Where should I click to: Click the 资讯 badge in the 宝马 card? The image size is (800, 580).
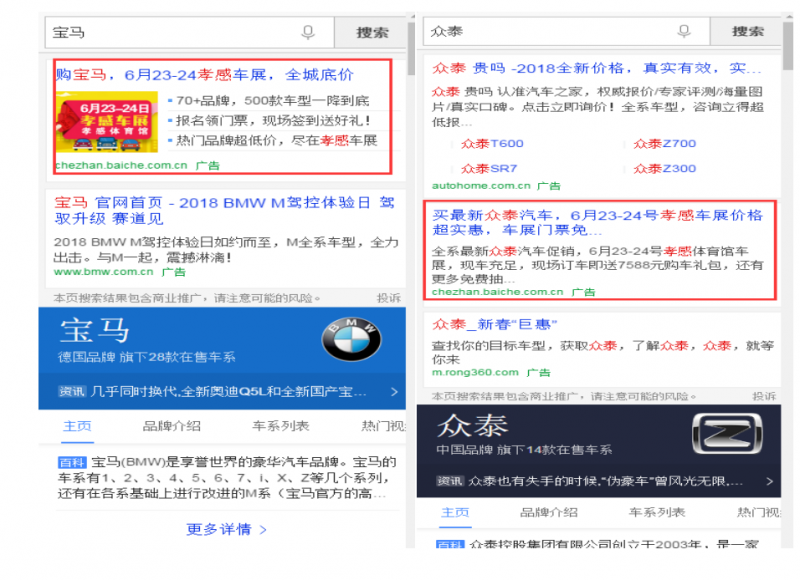pyautogui.click(x=72, y=391)
